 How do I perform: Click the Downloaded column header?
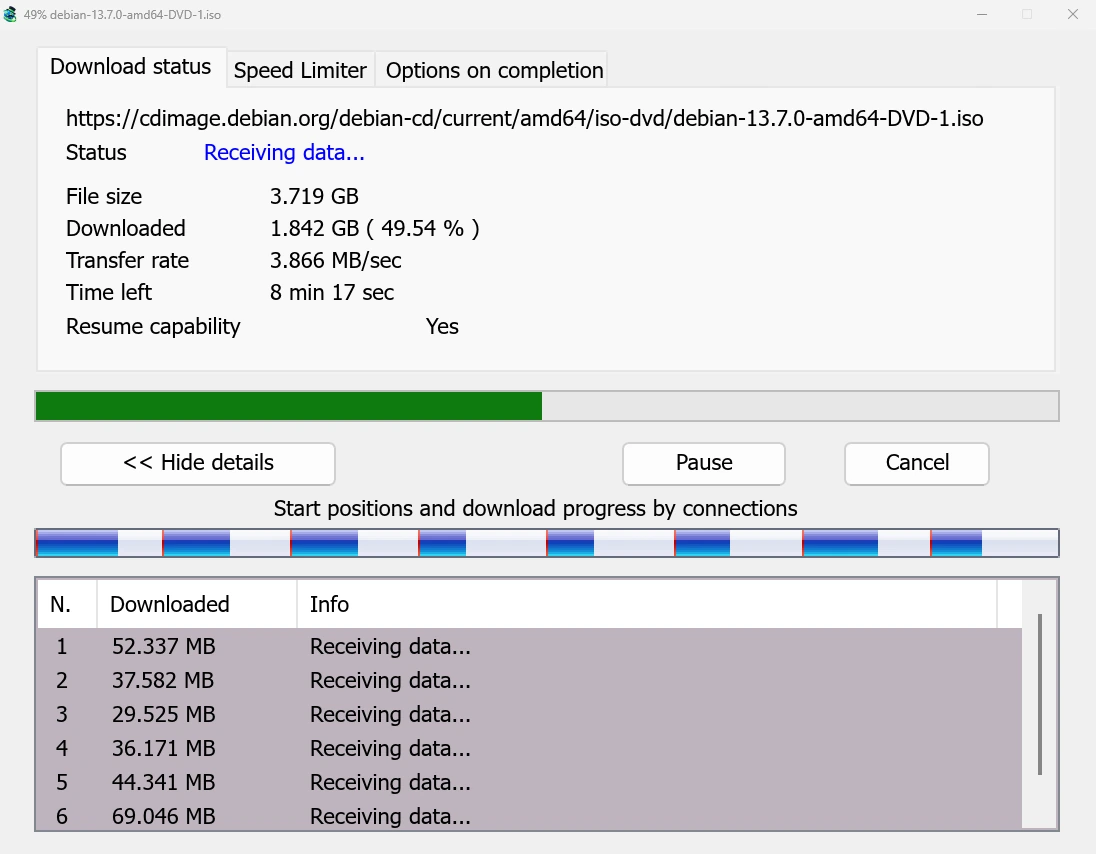[197, 605]
